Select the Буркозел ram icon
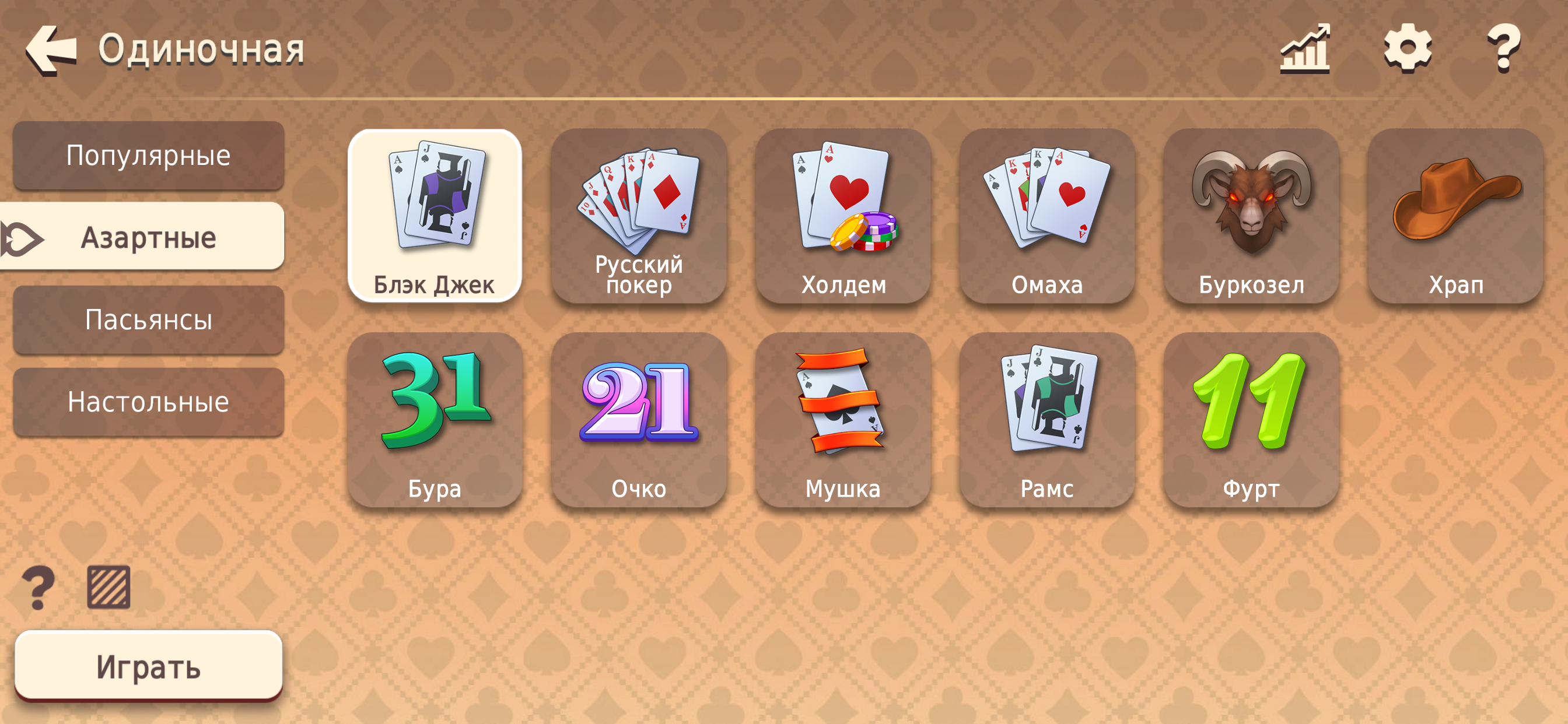This screenshot has width=1568, height=724. (x=1251, y=216)
